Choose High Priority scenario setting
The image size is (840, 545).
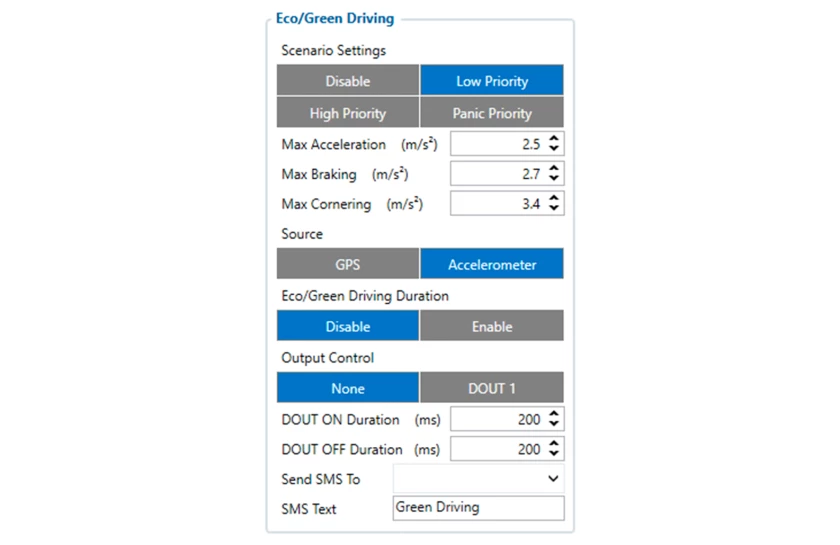tap(348, 113)
